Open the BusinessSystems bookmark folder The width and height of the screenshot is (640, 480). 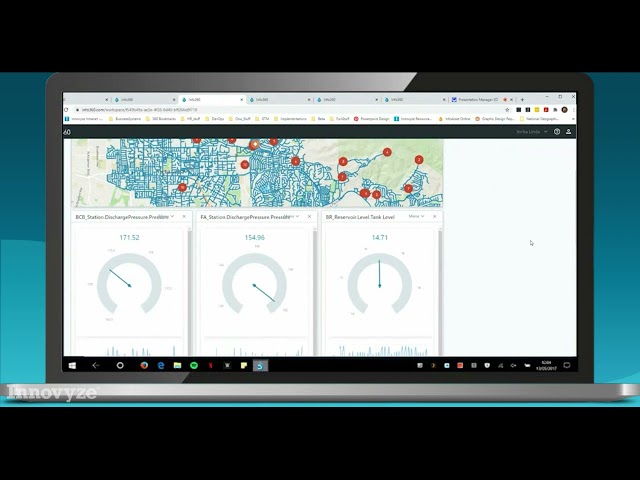[x=125, y=119]
